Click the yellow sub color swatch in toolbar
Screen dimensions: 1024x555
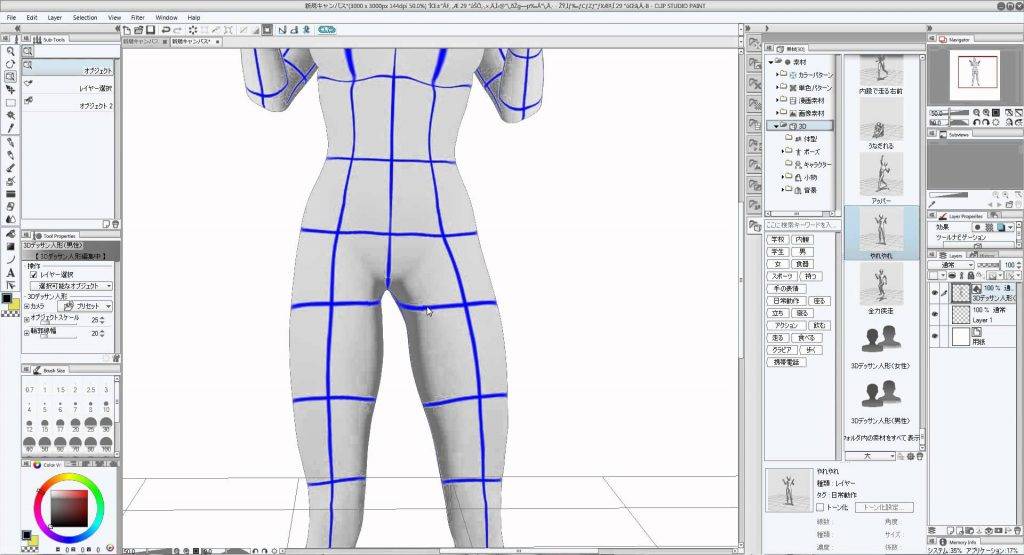(15, 305)
